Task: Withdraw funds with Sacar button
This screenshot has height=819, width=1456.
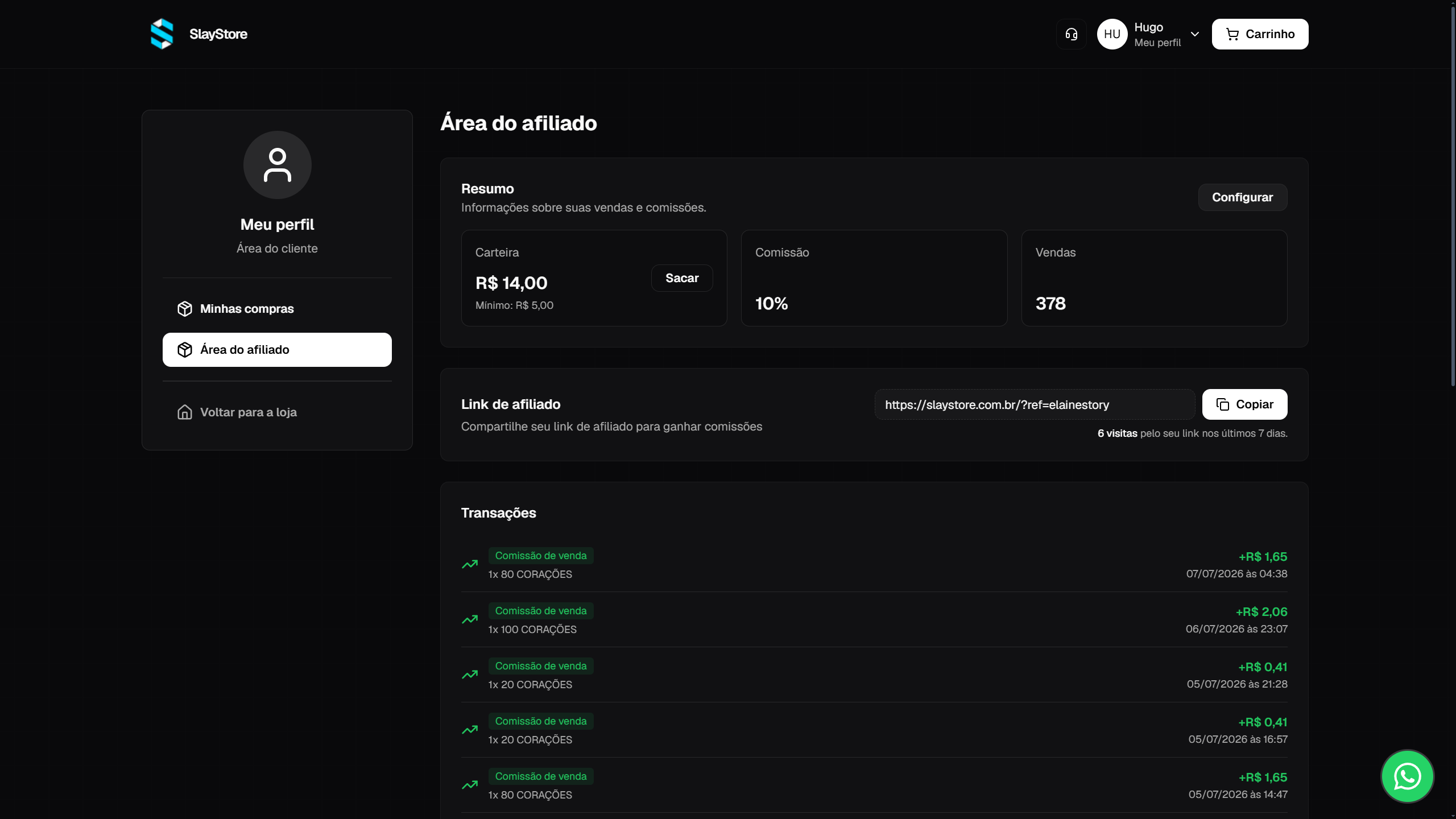Action: pyautogui.click(x=682, y=278)
